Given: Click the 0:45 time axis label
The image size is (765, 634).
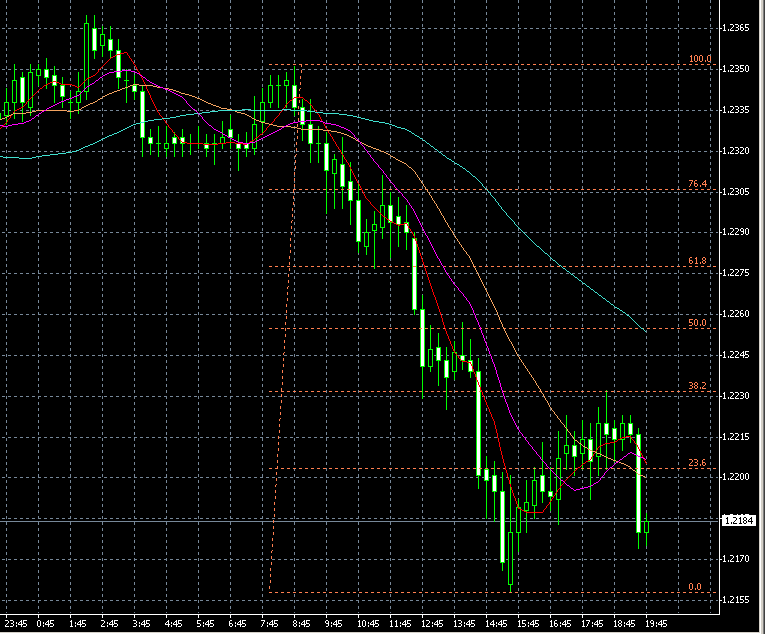Looking at the screenshot, I should point(46,624).
